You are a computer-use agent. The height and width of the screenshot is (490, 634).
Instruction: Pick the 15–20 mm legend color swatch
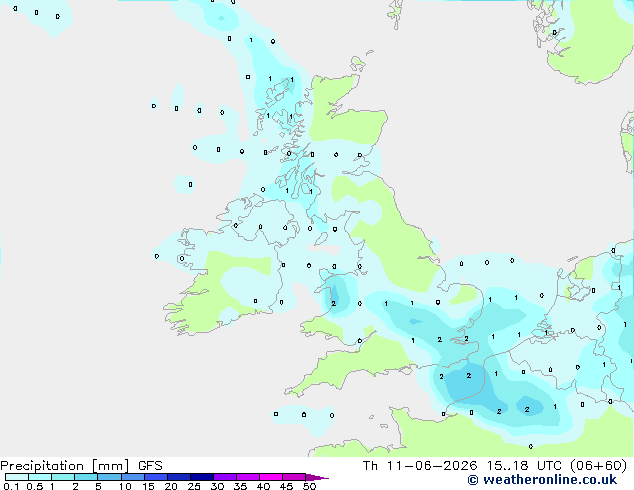click(x=155, y=477)
